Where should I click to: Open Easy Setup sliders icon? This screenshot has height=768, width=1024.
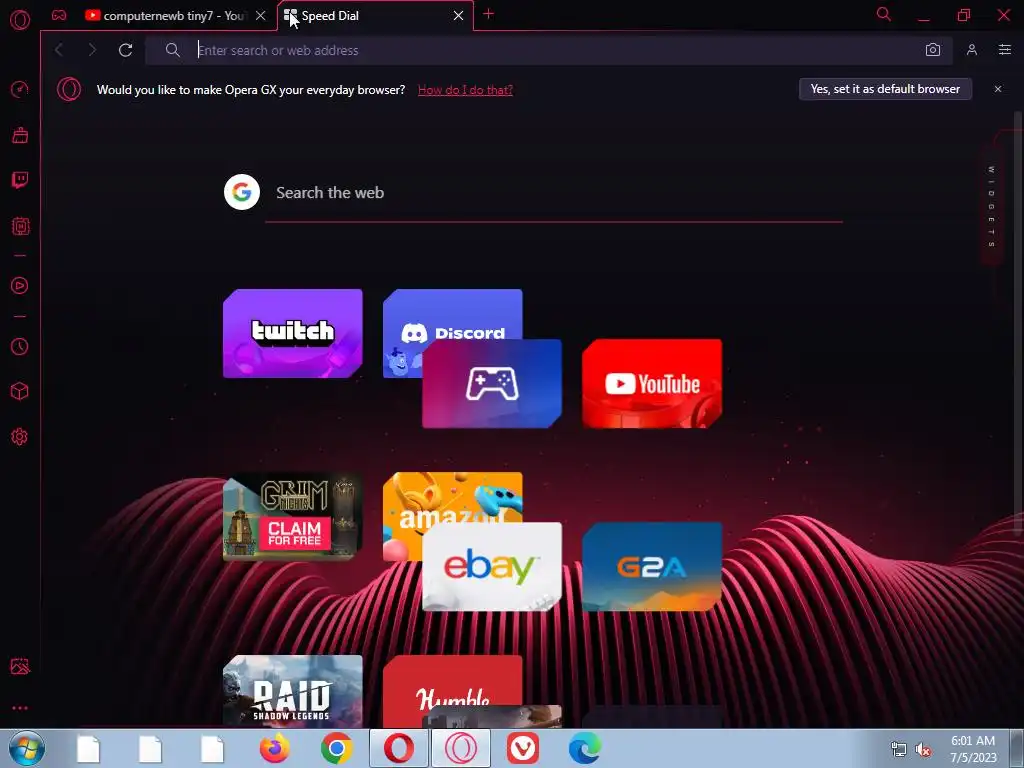pos(1005,50)
